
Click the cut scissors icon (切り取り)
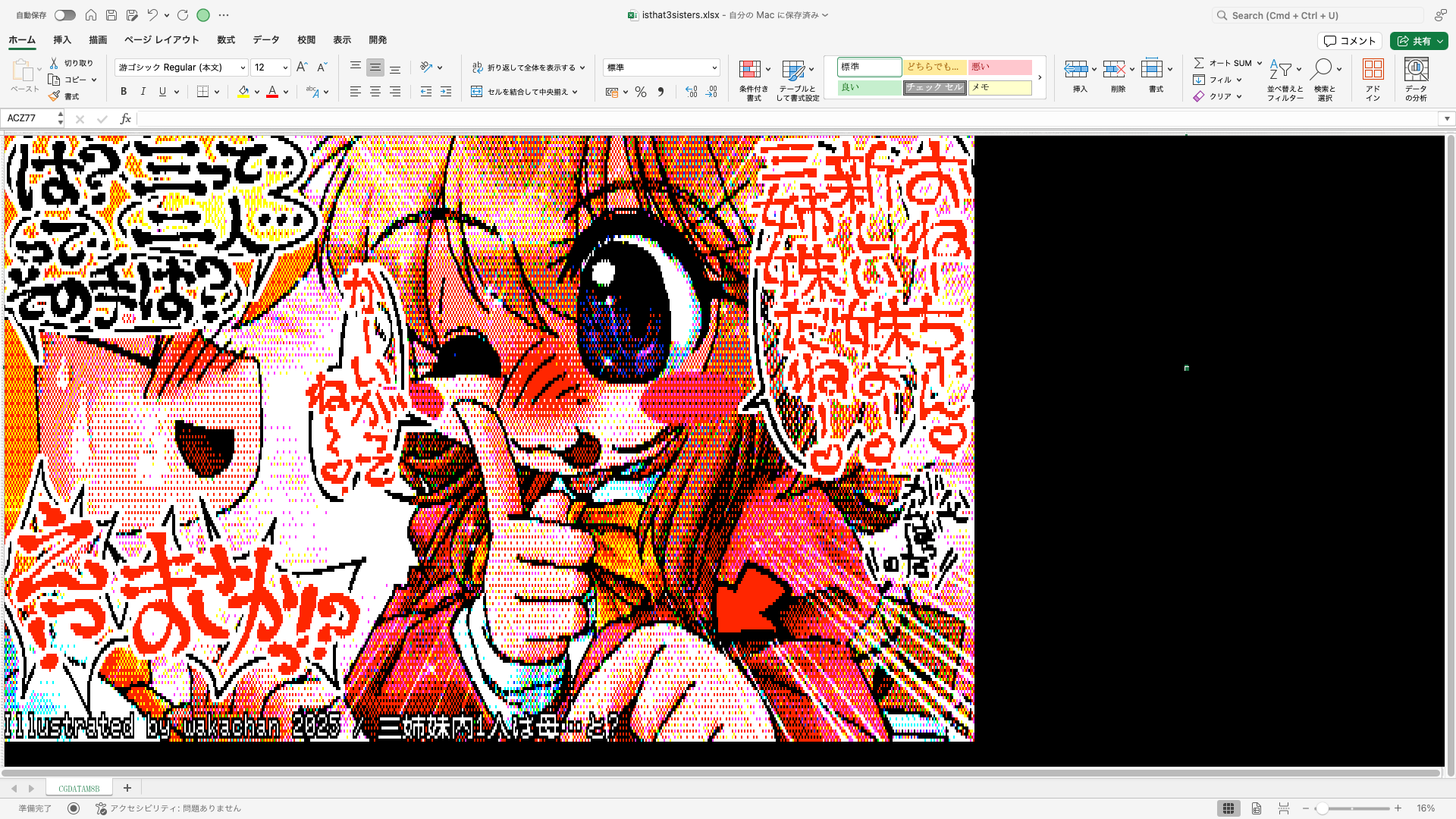[x=54, y=63]
